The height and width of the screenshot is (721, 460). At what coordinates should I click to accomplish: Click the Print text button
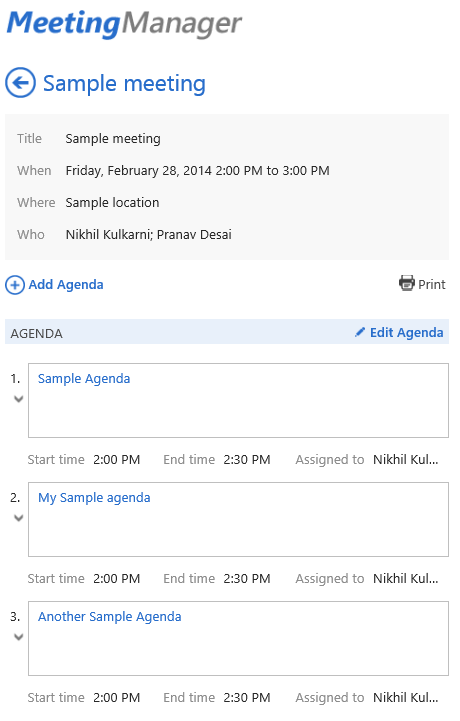431,285
